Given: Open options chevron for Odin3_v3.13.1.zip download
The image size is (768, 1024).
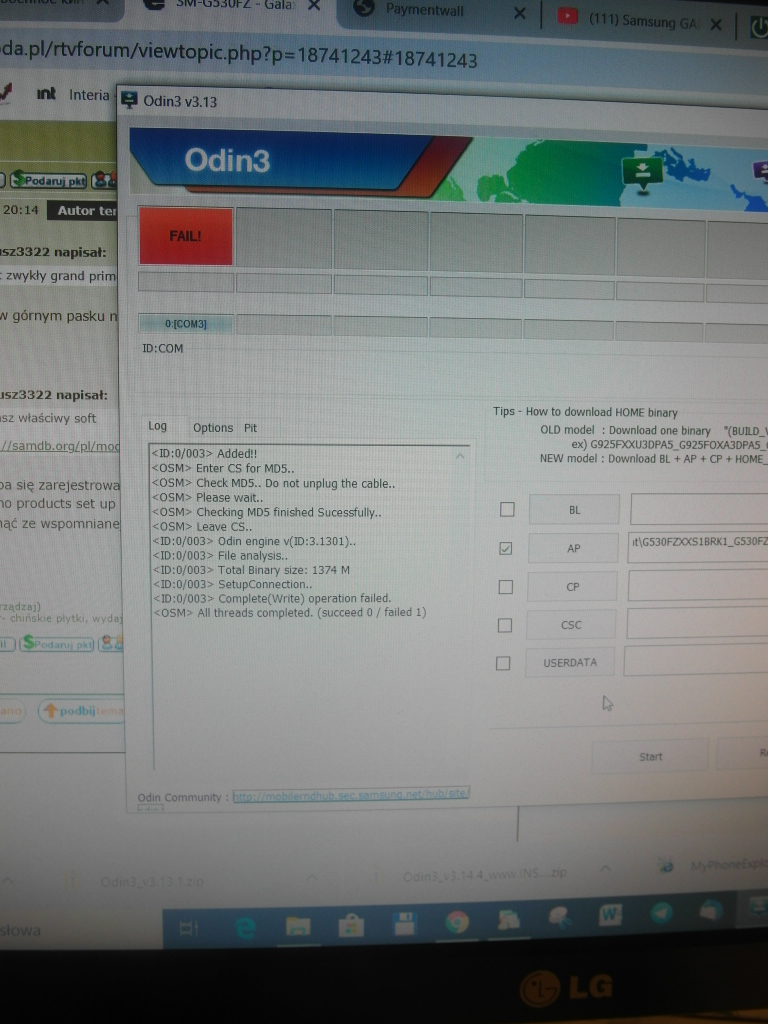Looking at the screenshot, I should click(x=312, y=878).
